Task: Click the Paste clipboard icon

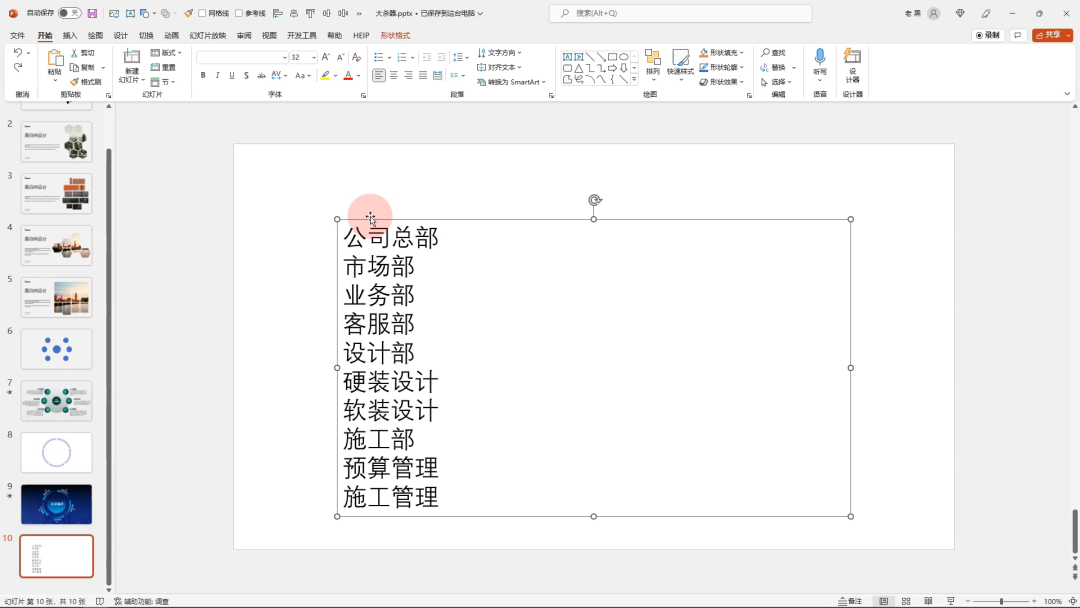Action: pos(54,58)
